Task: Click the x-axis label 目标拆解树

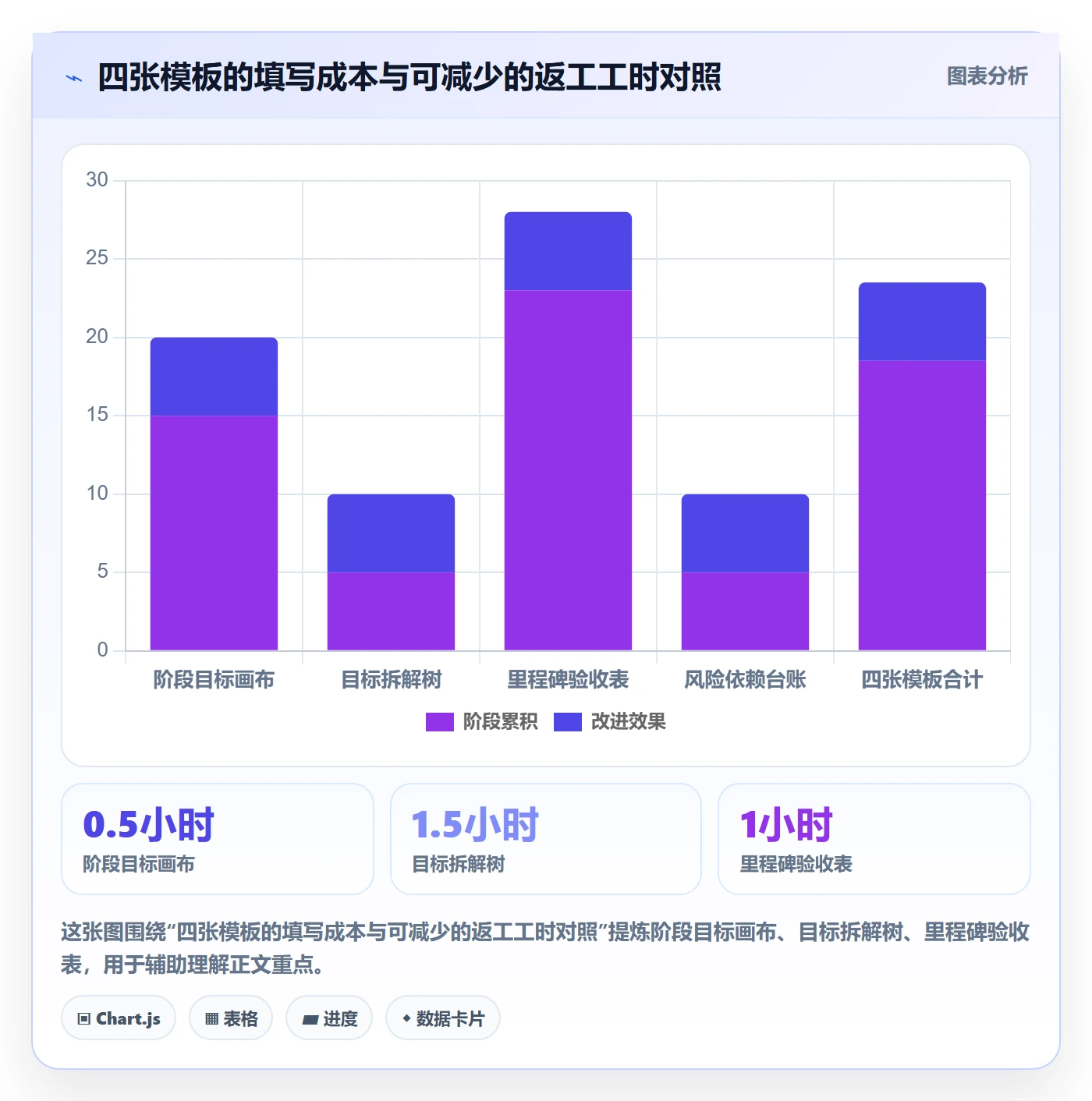Action: [x=391, y=680]
